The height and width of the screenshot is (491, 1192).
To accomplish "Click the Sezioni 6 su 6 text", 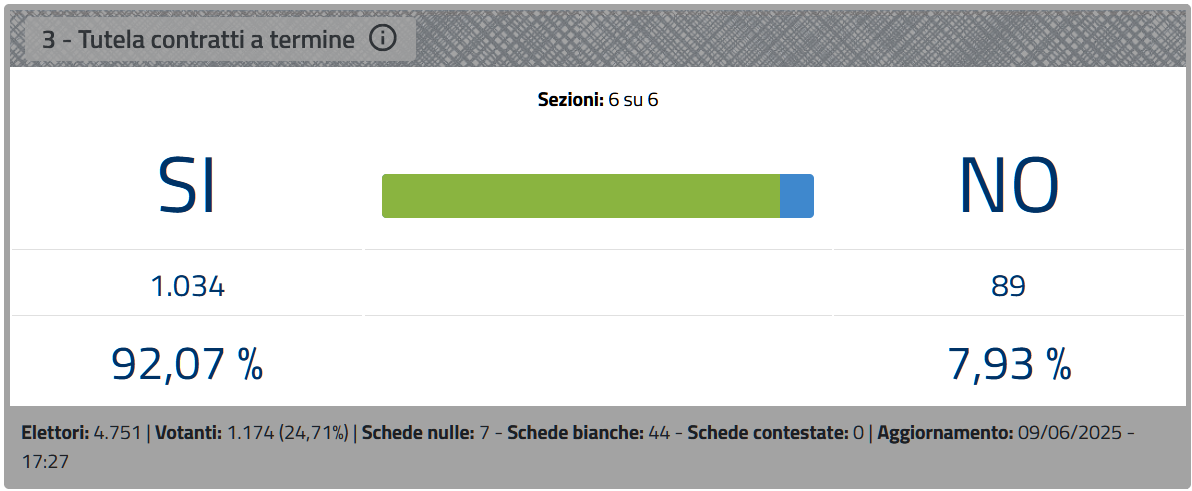I will tap(598, 100).
